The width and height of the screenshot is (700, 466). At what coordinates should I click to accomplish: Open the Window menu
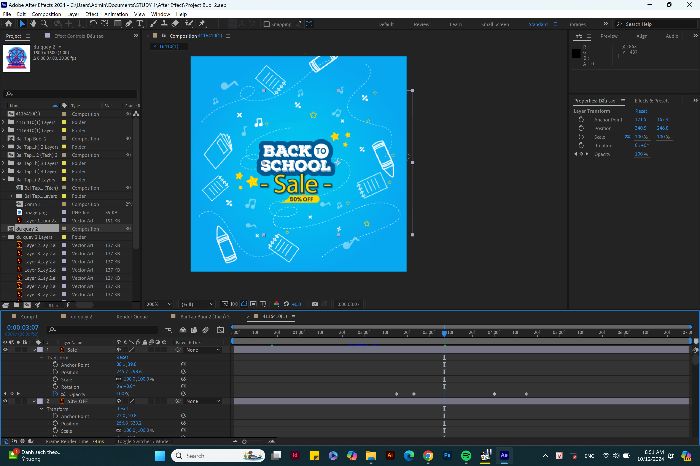[x=160, y=14]
